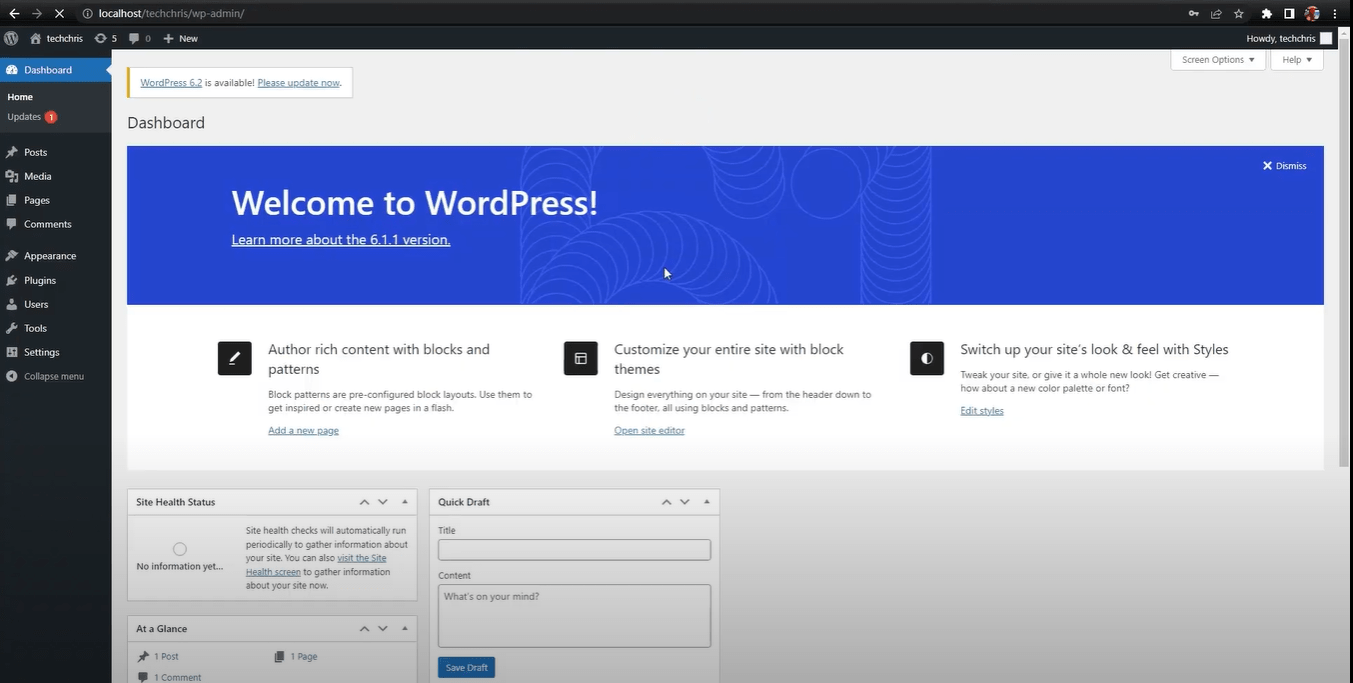Screen dimensions: 1353x683
Task: Toggle the Quick Draft panel triangle
Action: [x=707, y=502]
